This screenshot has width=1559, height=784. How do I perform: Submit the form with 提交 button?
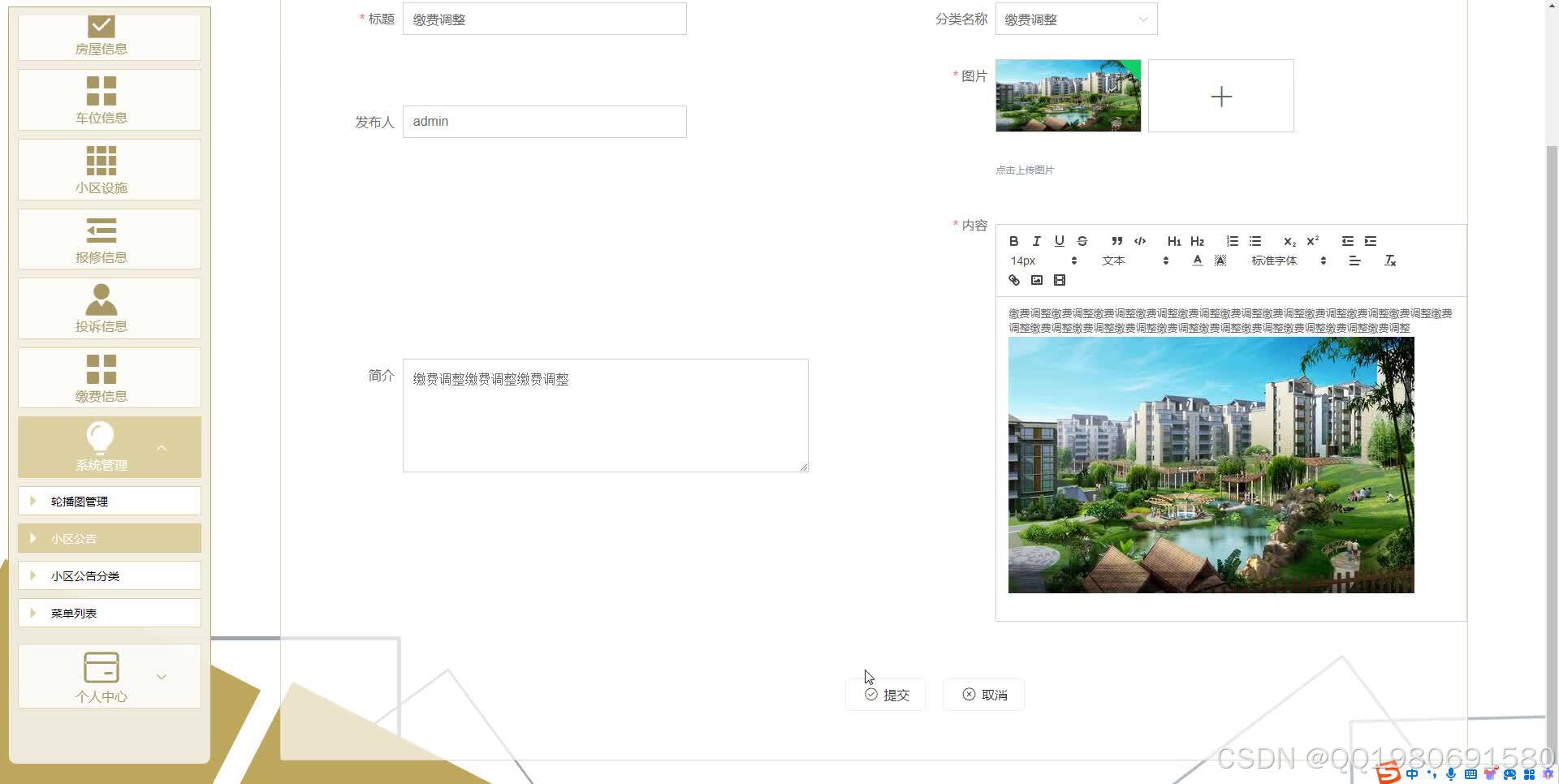[x=886, y=695]
